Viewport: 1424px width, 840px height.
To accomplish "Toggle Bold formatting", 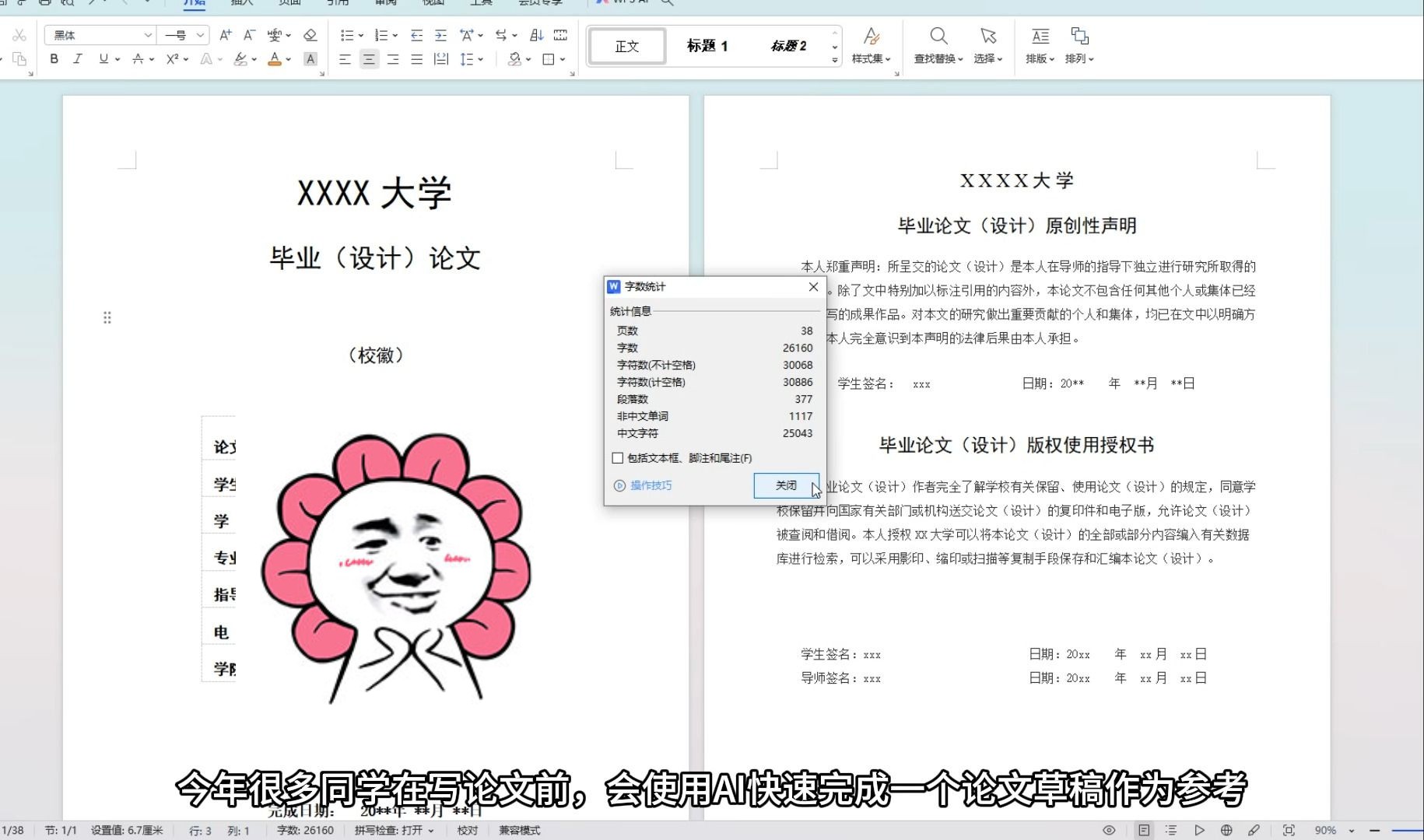I will (x=54, y=59).
